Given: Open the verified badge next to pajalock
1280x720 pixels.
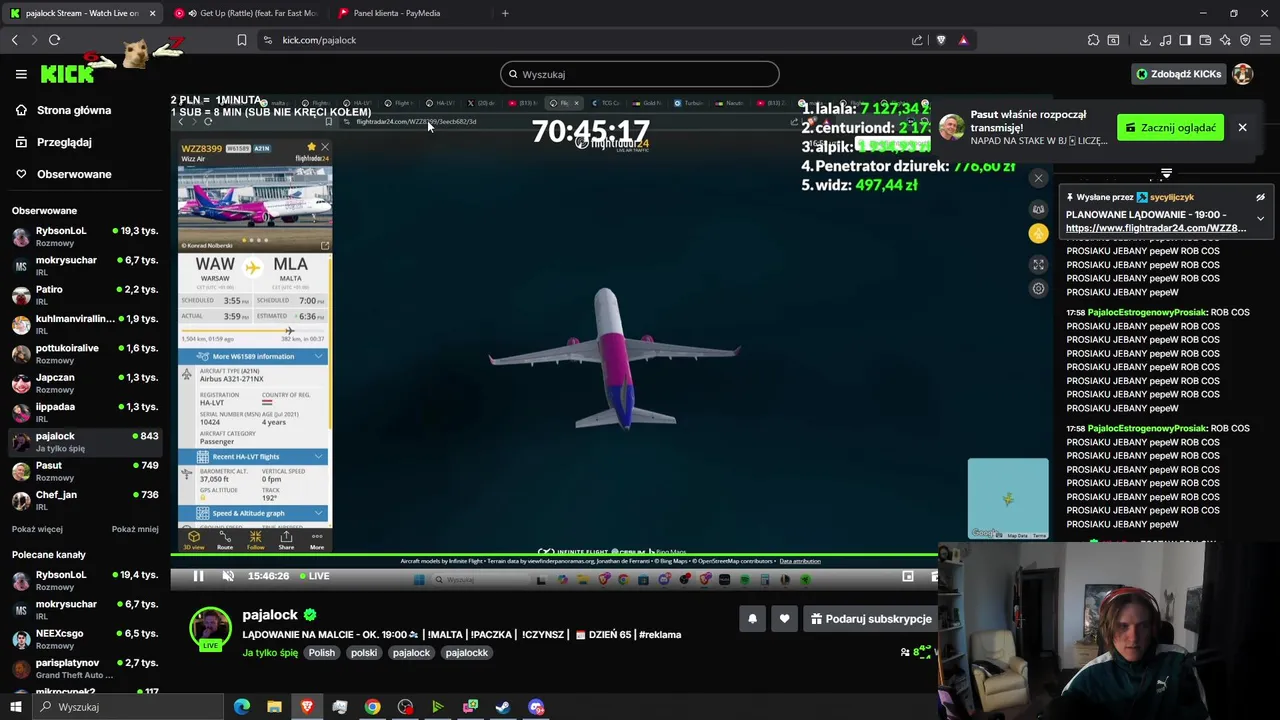Looking at the screenshot, I should click(x=310, y=615).
